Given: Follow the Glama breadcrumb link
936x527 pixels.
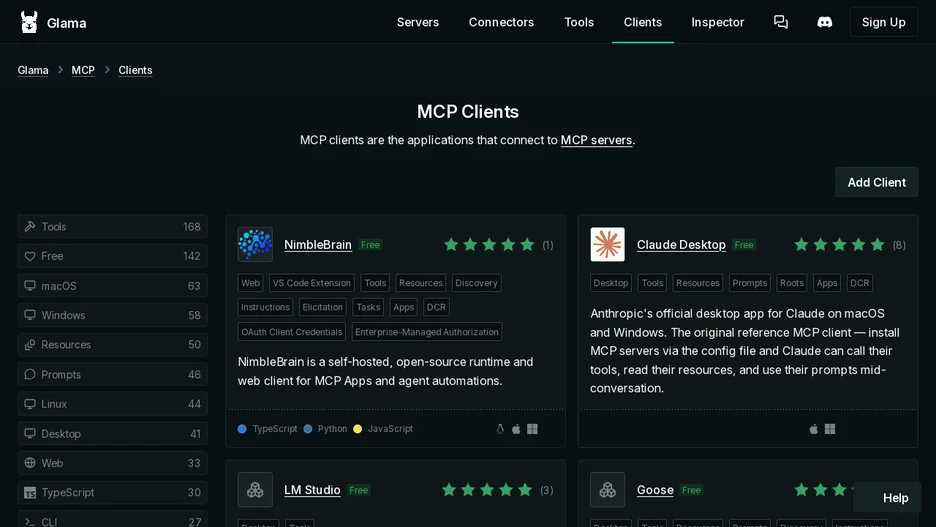Looking at the screenshot, I should tap(33, 70).
